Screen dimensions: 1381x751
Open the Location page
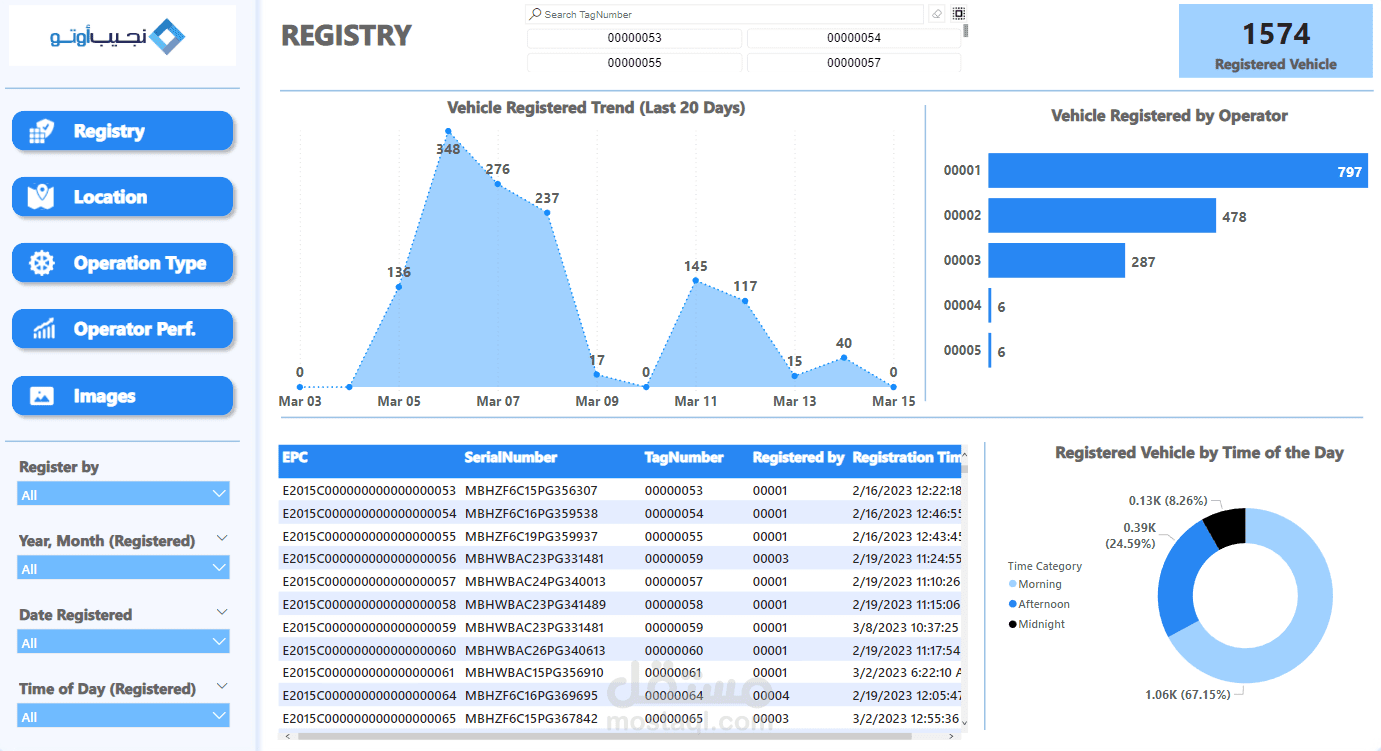tap(122, 197)
